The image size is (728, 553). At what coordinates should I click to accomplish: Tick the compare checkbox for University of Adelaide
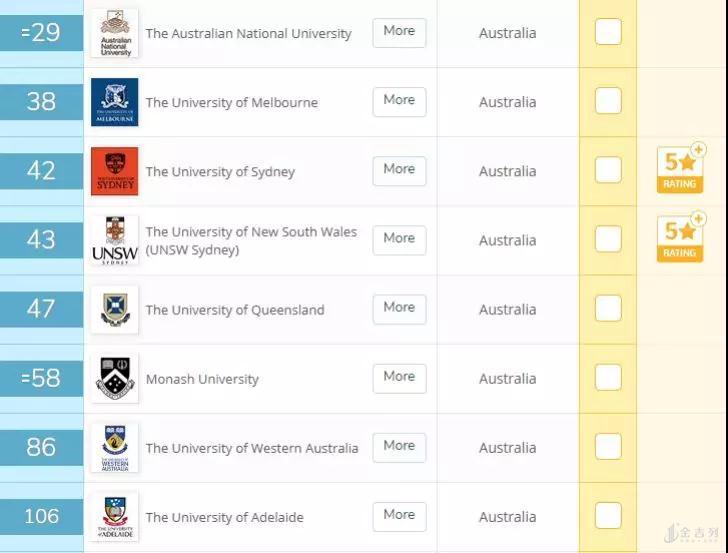[x=608, y=516]
